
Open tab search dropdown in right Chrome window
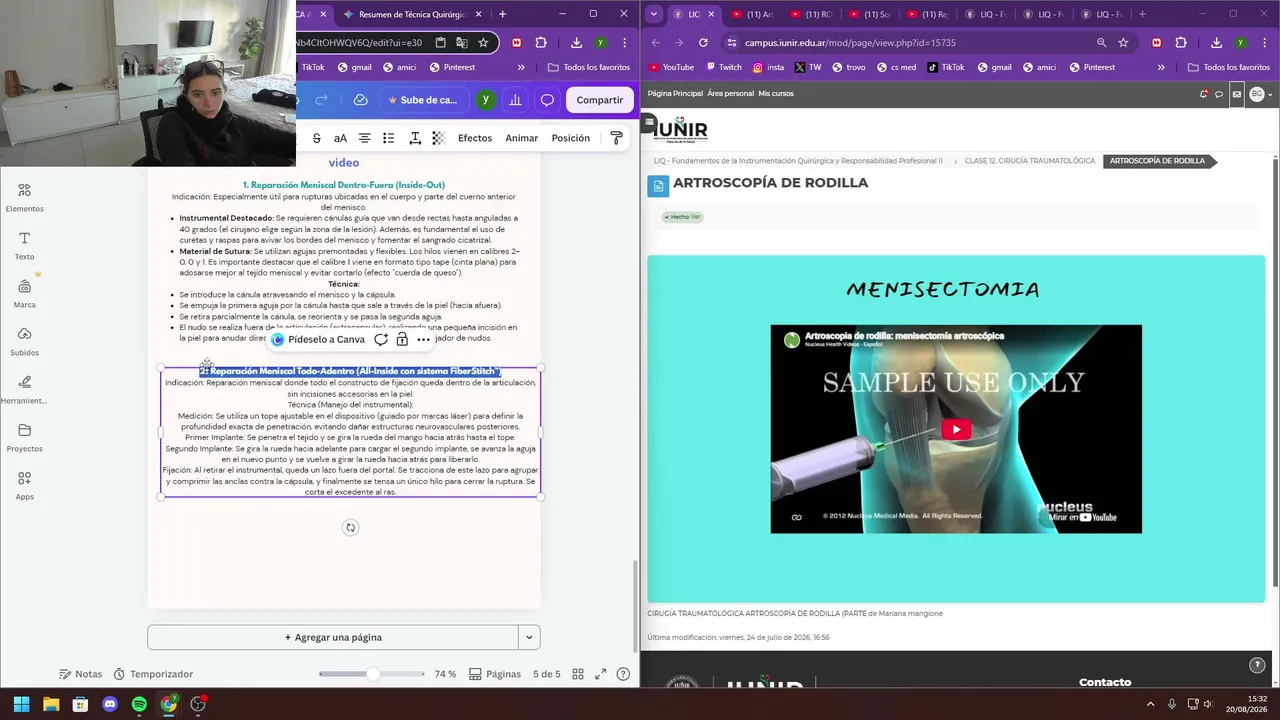click(653, 14)
